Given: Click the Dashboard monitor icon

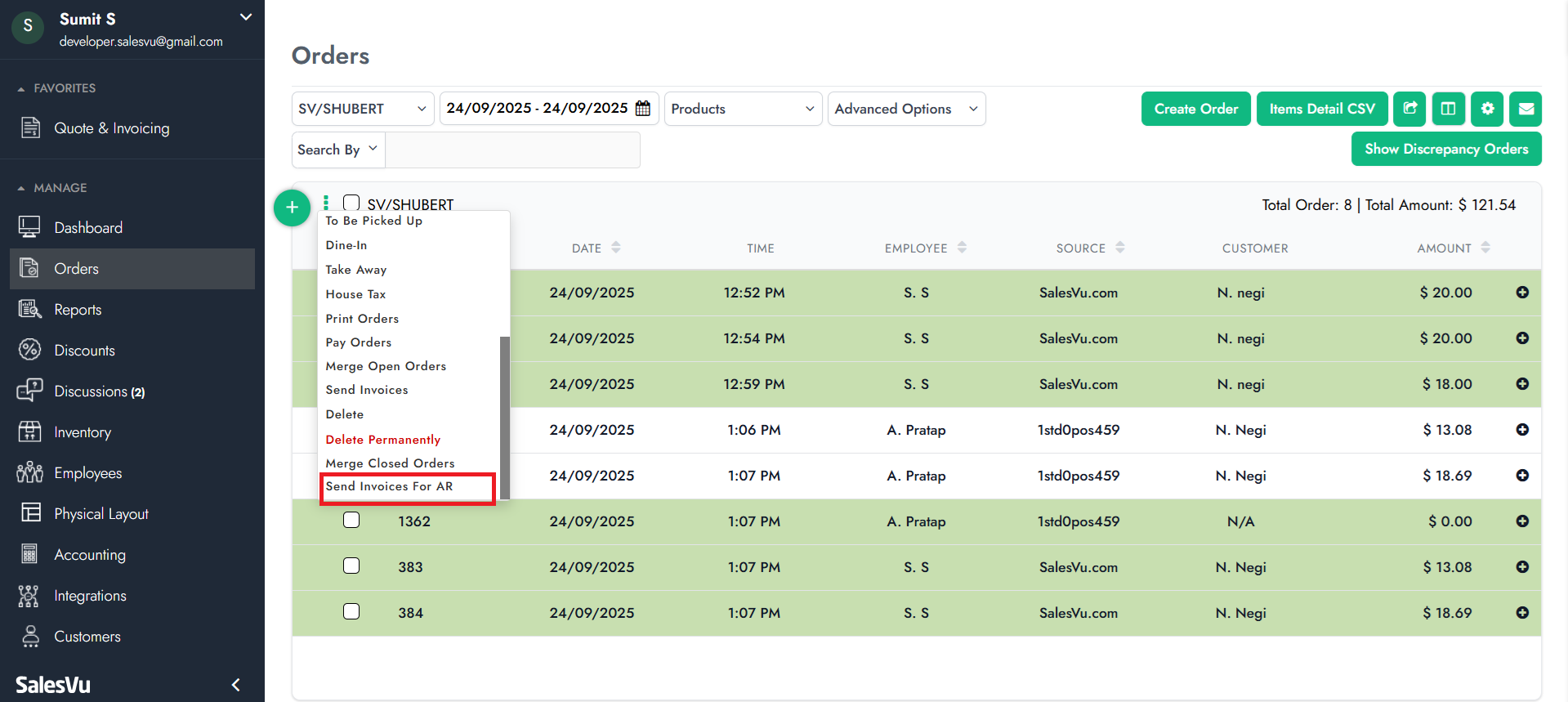Looking at the screenshot, I should 29,227.
